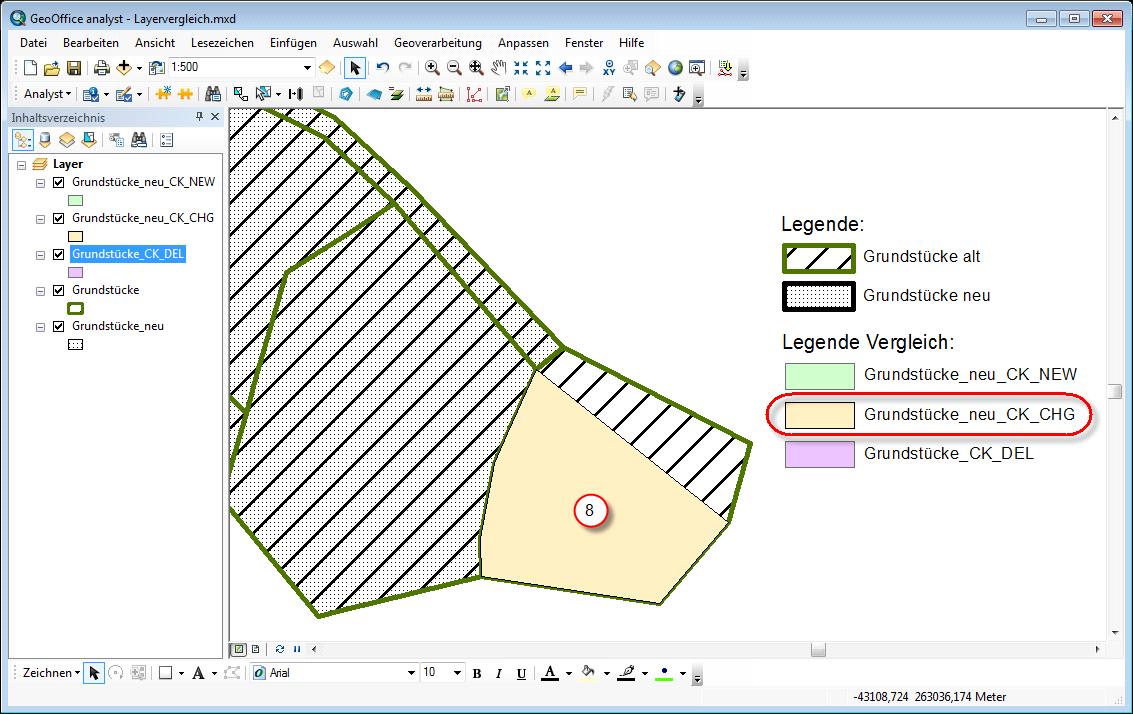Viewport: 1133px width, 714px height.
Task: Select the Pan hand tool
Action: tap(498, 68)
